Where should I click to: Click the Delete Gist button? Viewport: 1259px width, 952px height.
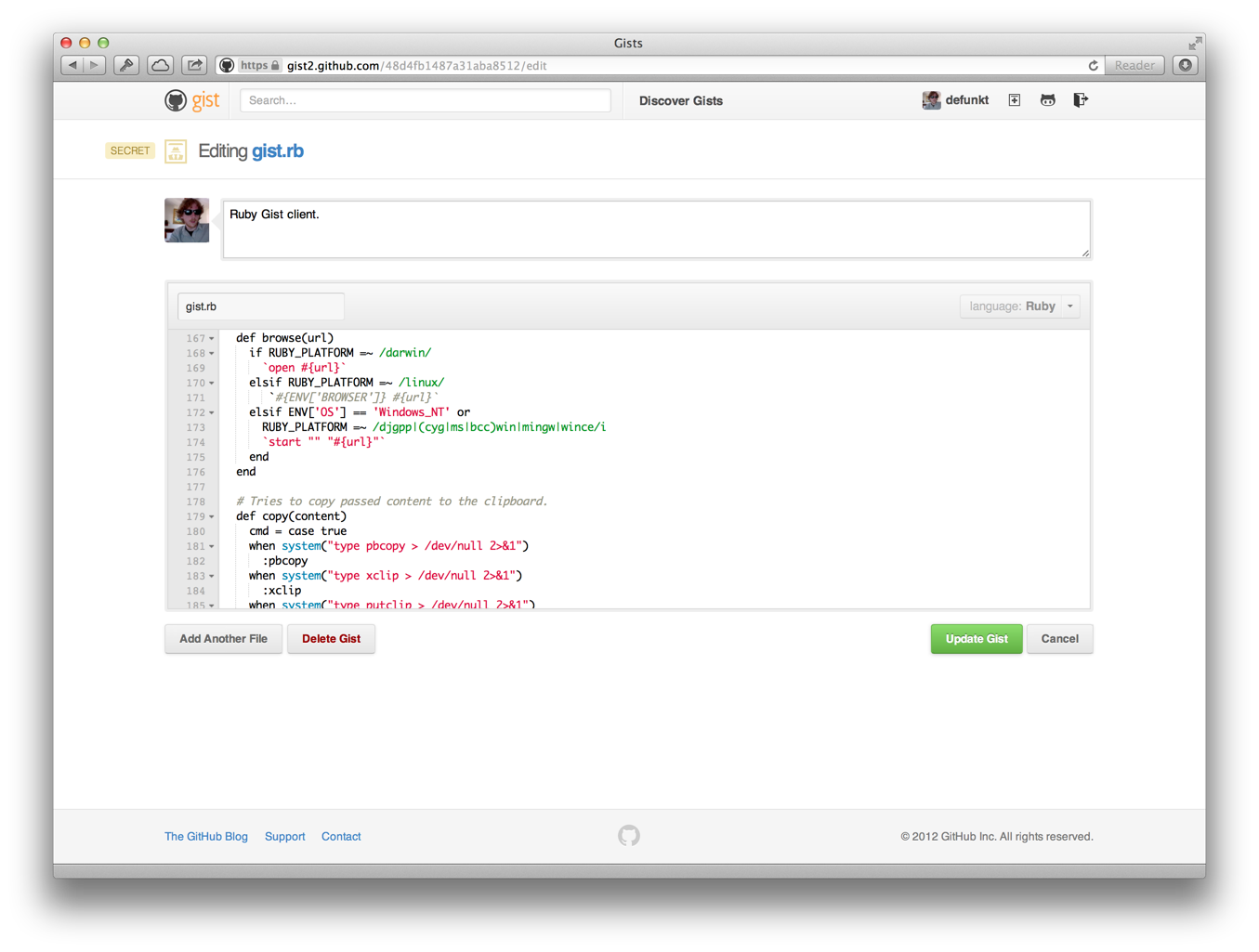click(331, 639)
